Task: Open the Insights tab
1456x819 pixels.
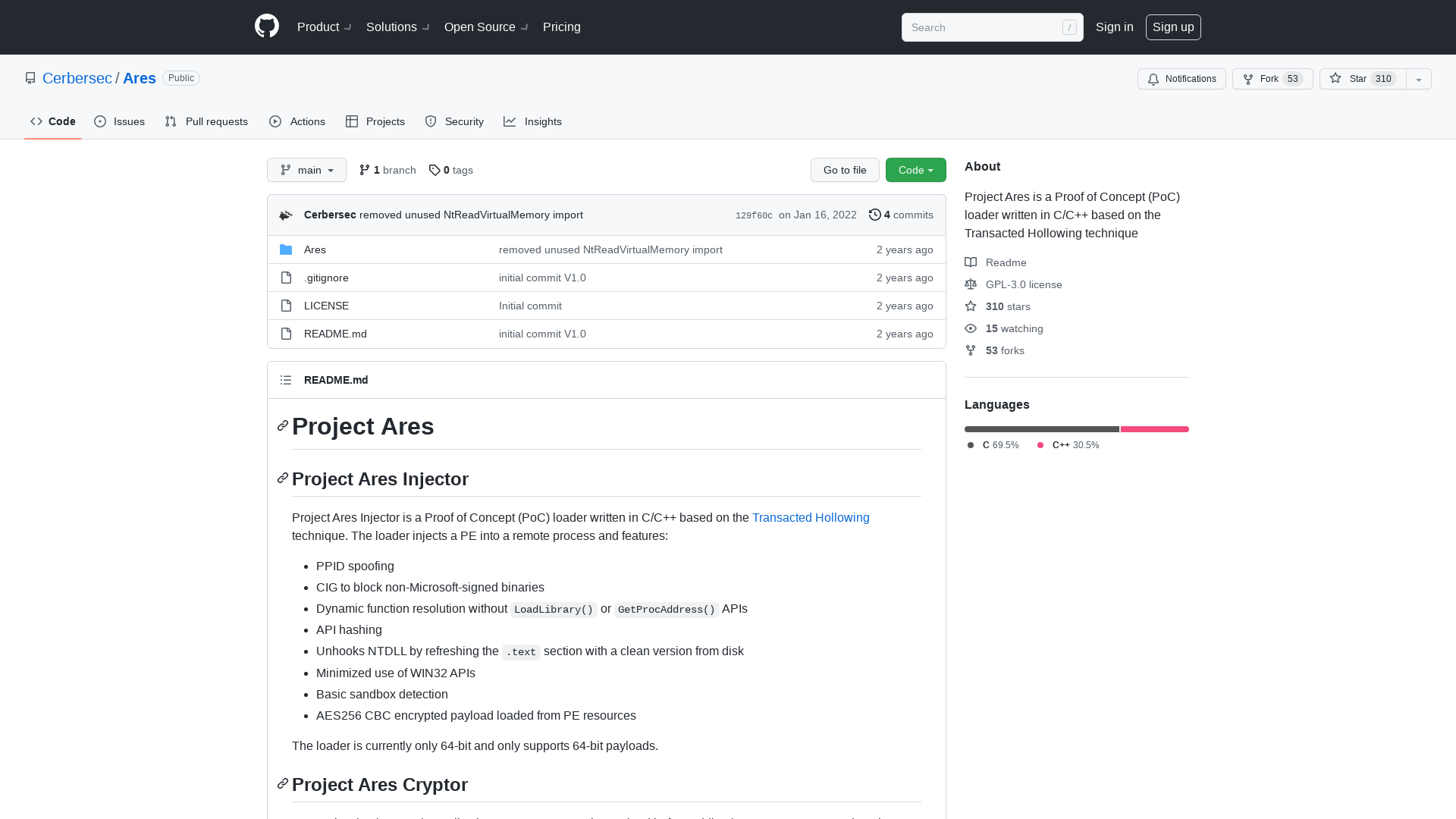Action: (x=533, y=121)
